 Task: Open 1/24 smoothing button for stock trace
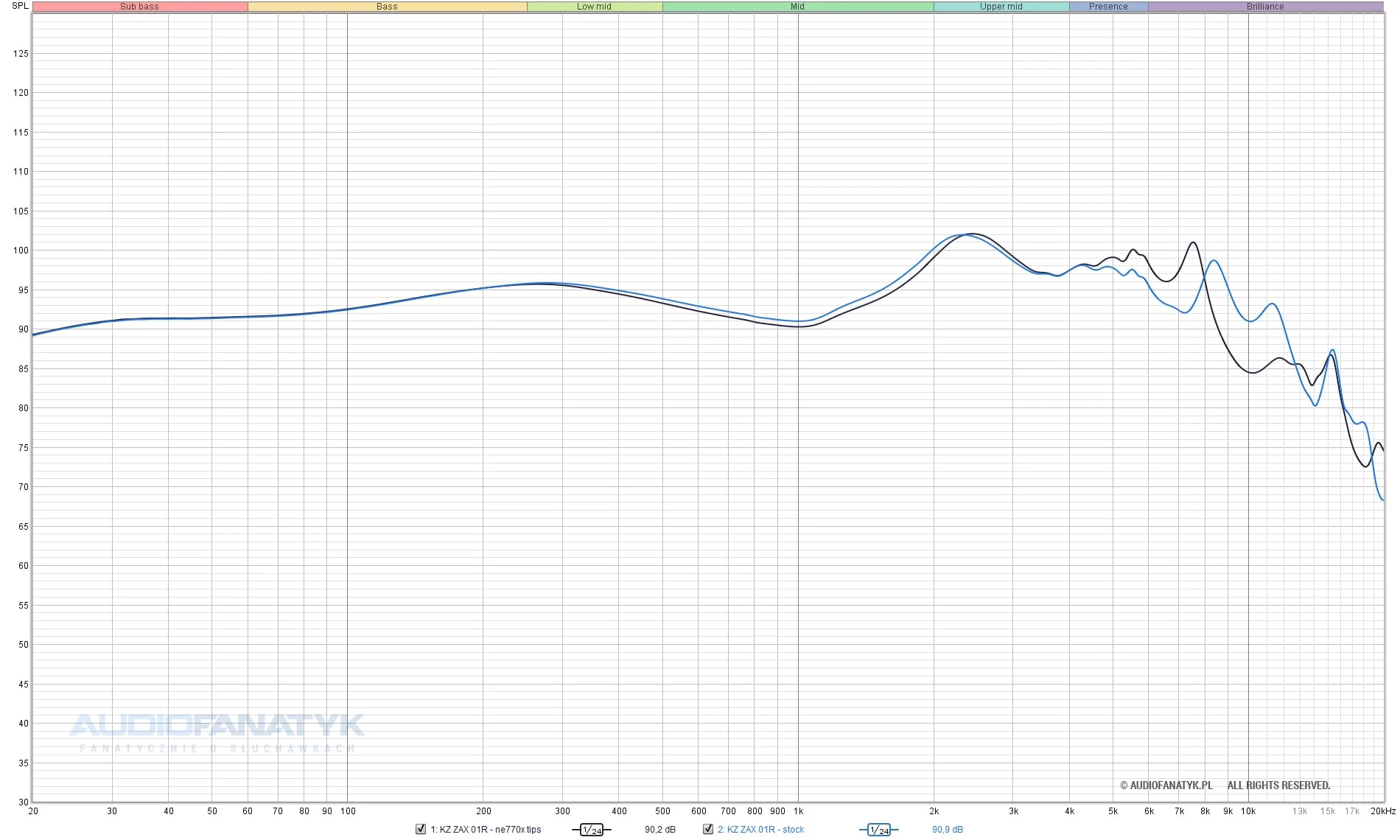click(x=879, y=830)
